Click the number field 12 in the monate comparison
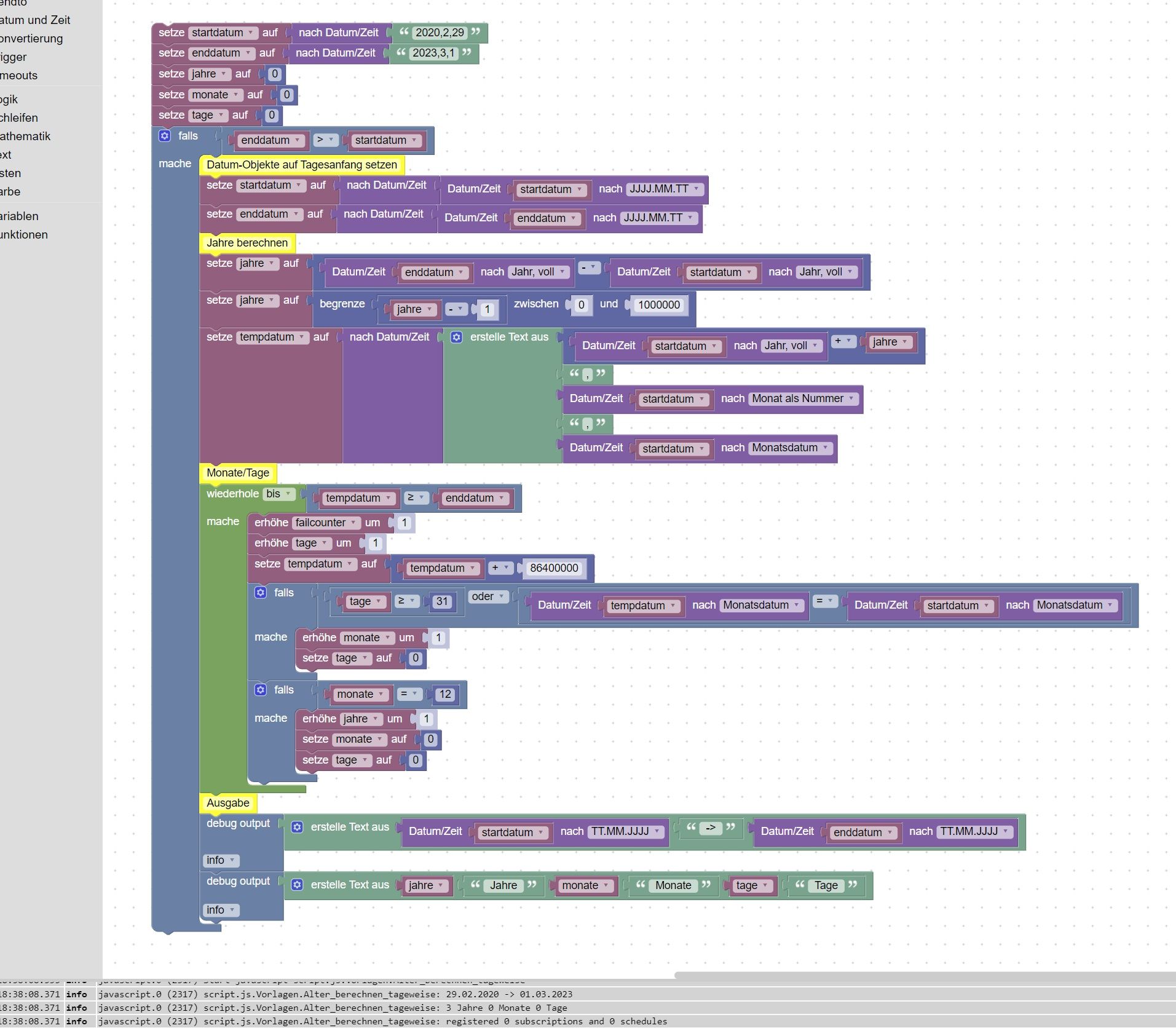 pos(445,694)
